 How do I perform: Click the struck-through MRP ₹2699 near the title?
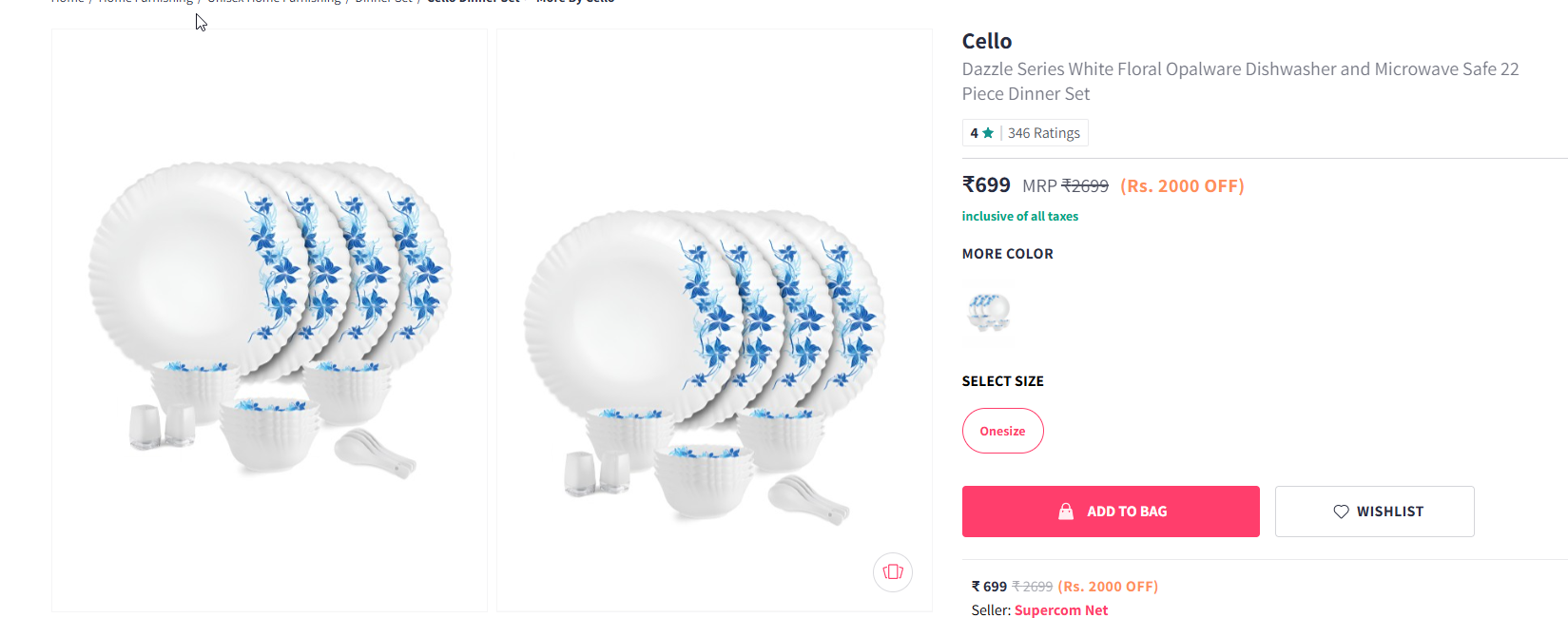1084,186
